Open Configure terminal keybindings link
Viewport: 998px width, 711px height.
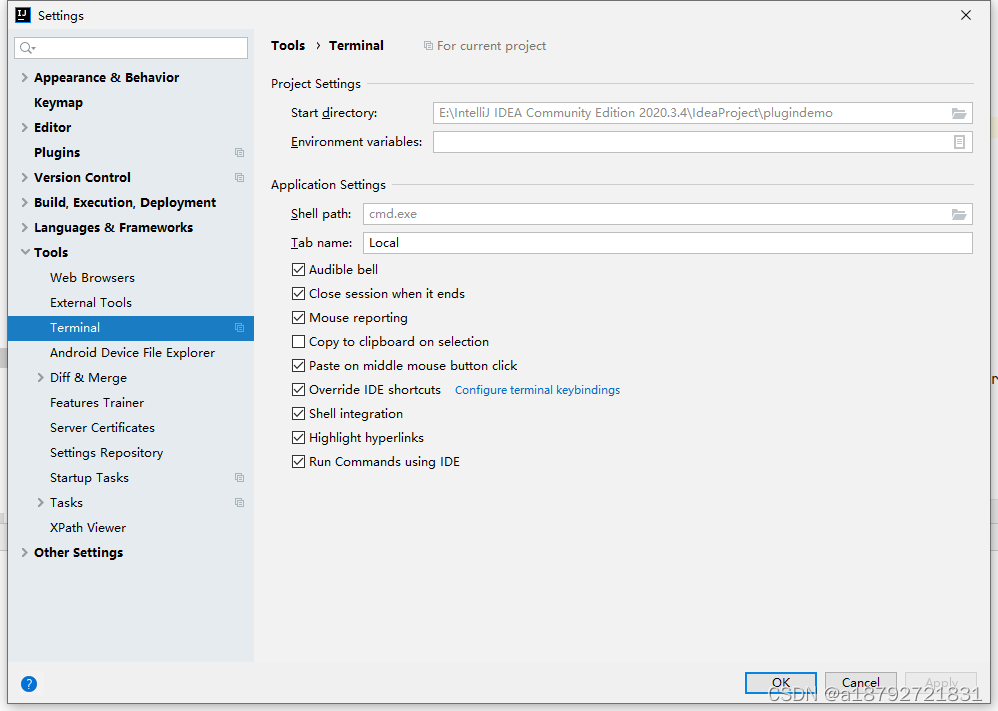click(x=537, y=390)
